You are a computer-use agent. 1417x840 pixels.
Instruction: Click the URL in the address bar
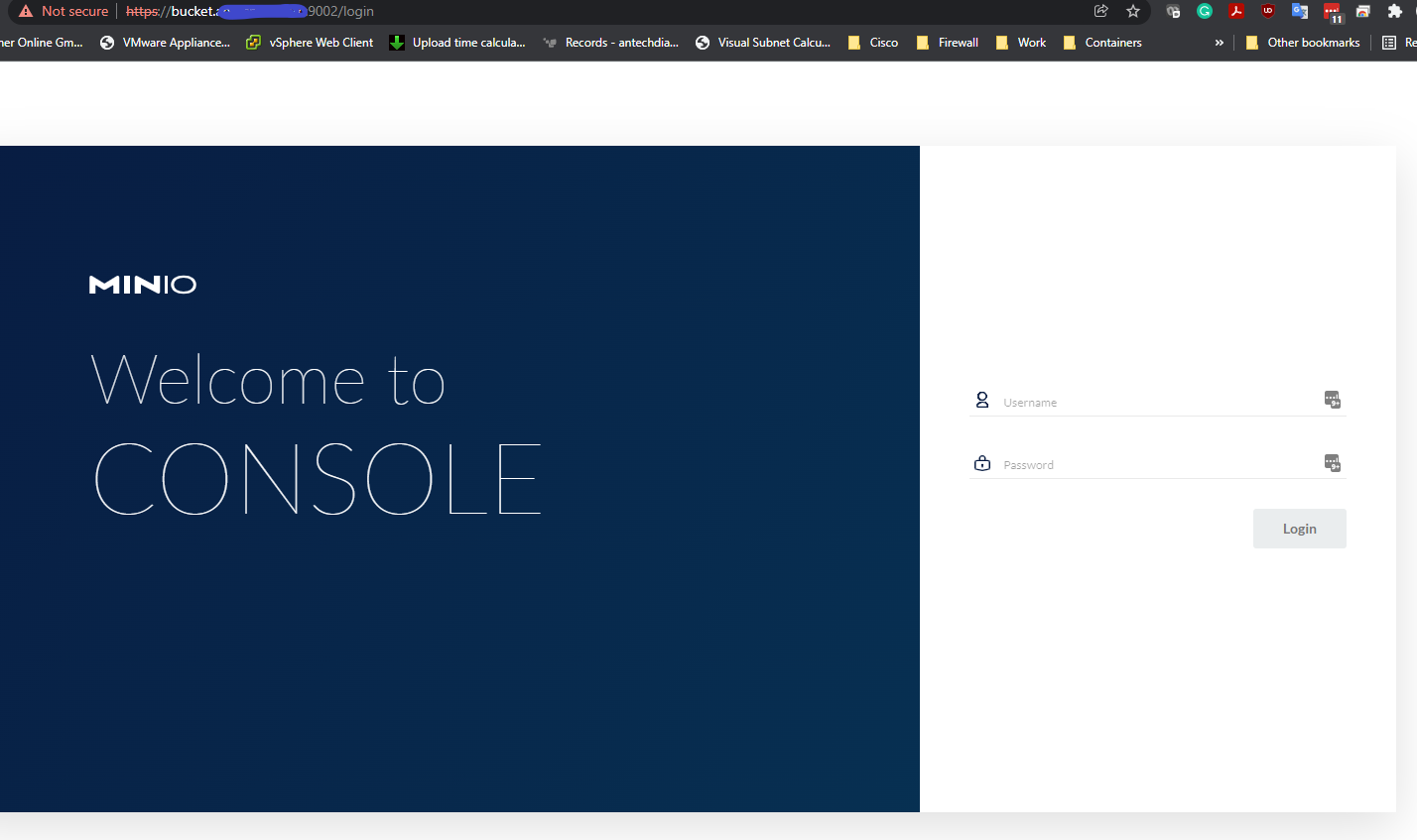coord(250,11)
